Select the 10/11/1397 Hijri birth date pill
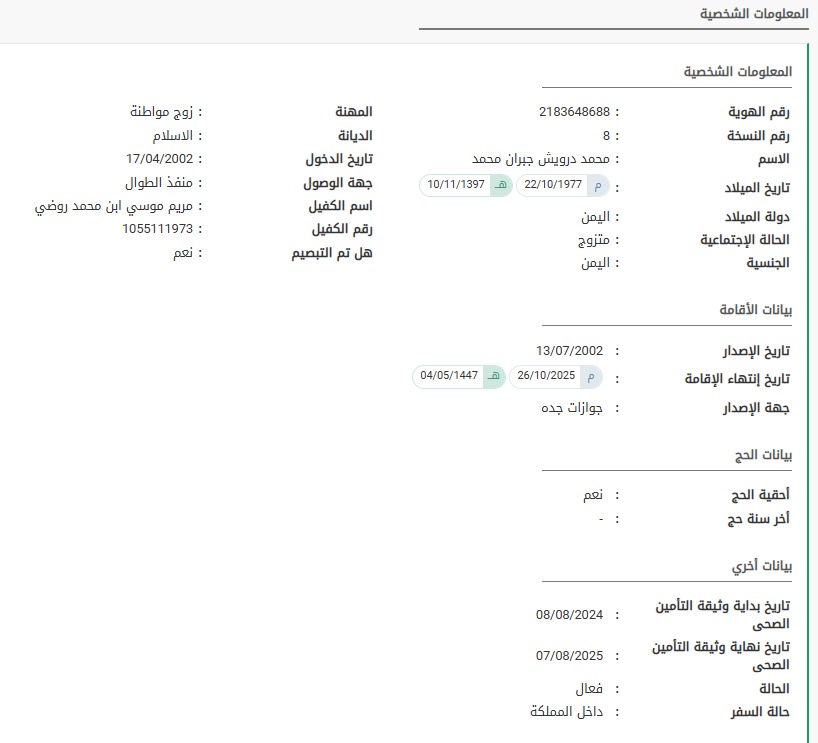818x743 pixels. (x=456, y=185)
